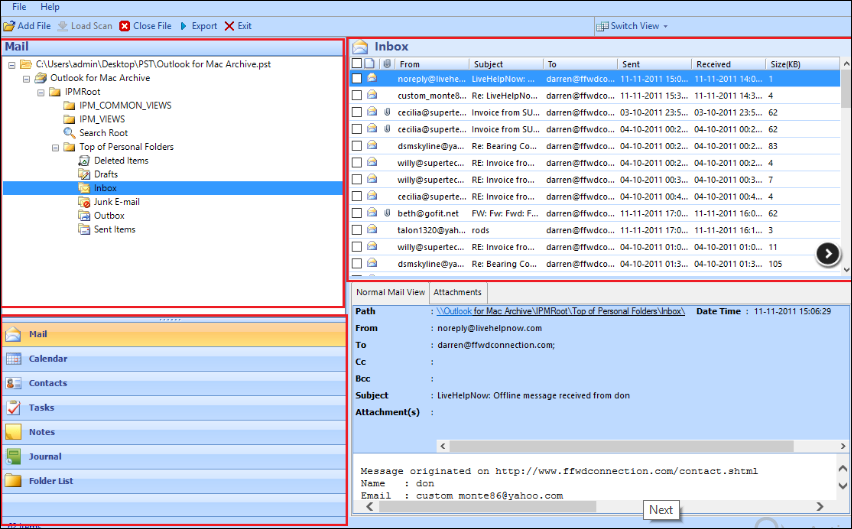Open the Contacts navigation section
Viewport: 852px width, 529px height.
point(174,383)
